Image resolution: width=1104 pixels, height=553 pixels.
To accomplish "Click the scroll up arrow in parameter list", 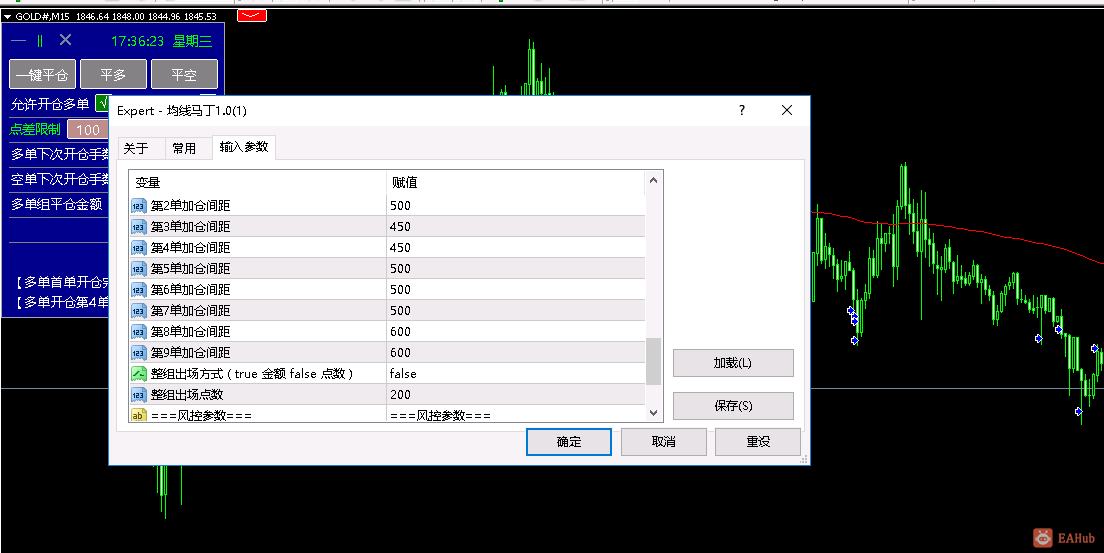I will (653, 180).
